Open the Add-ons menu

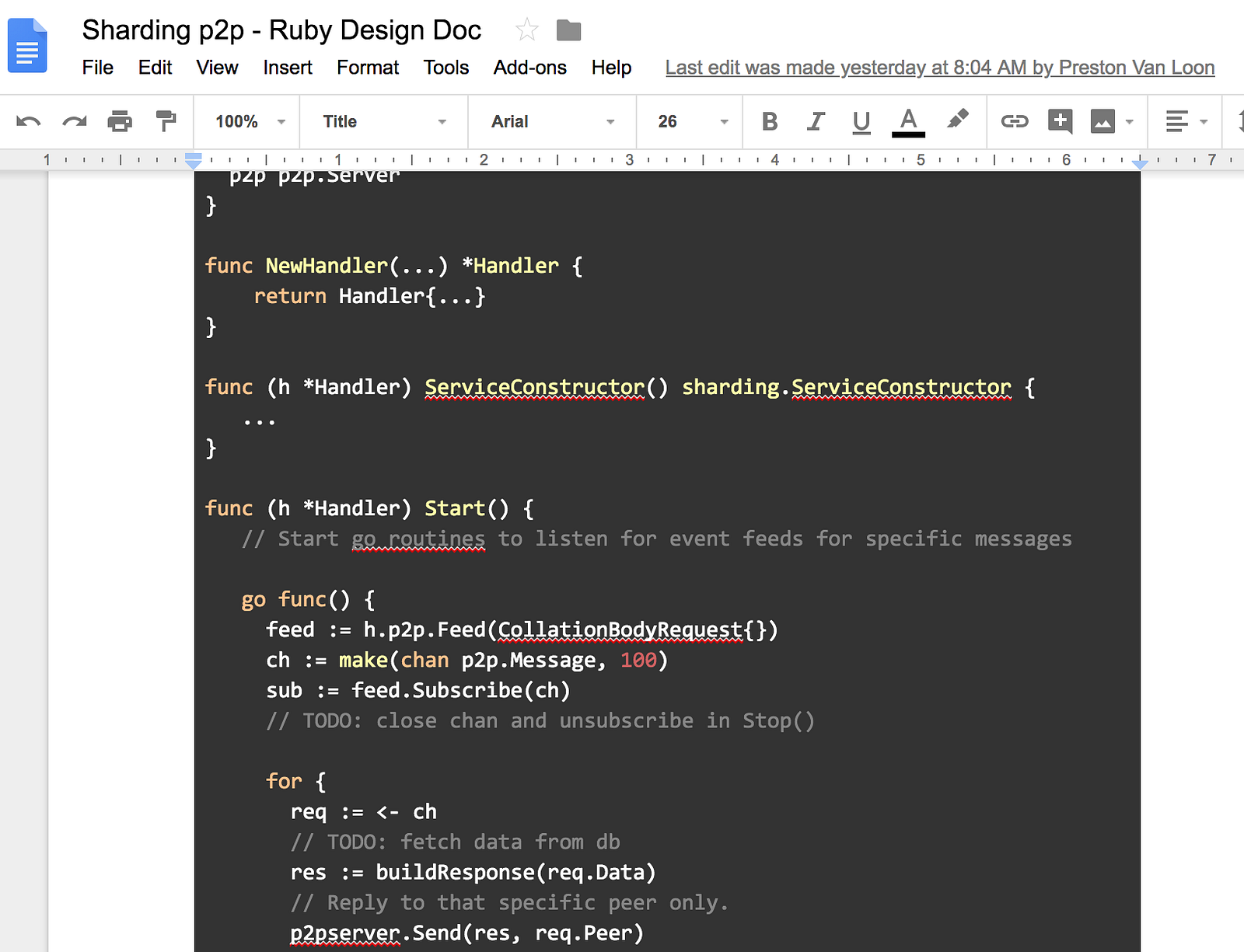529,68
